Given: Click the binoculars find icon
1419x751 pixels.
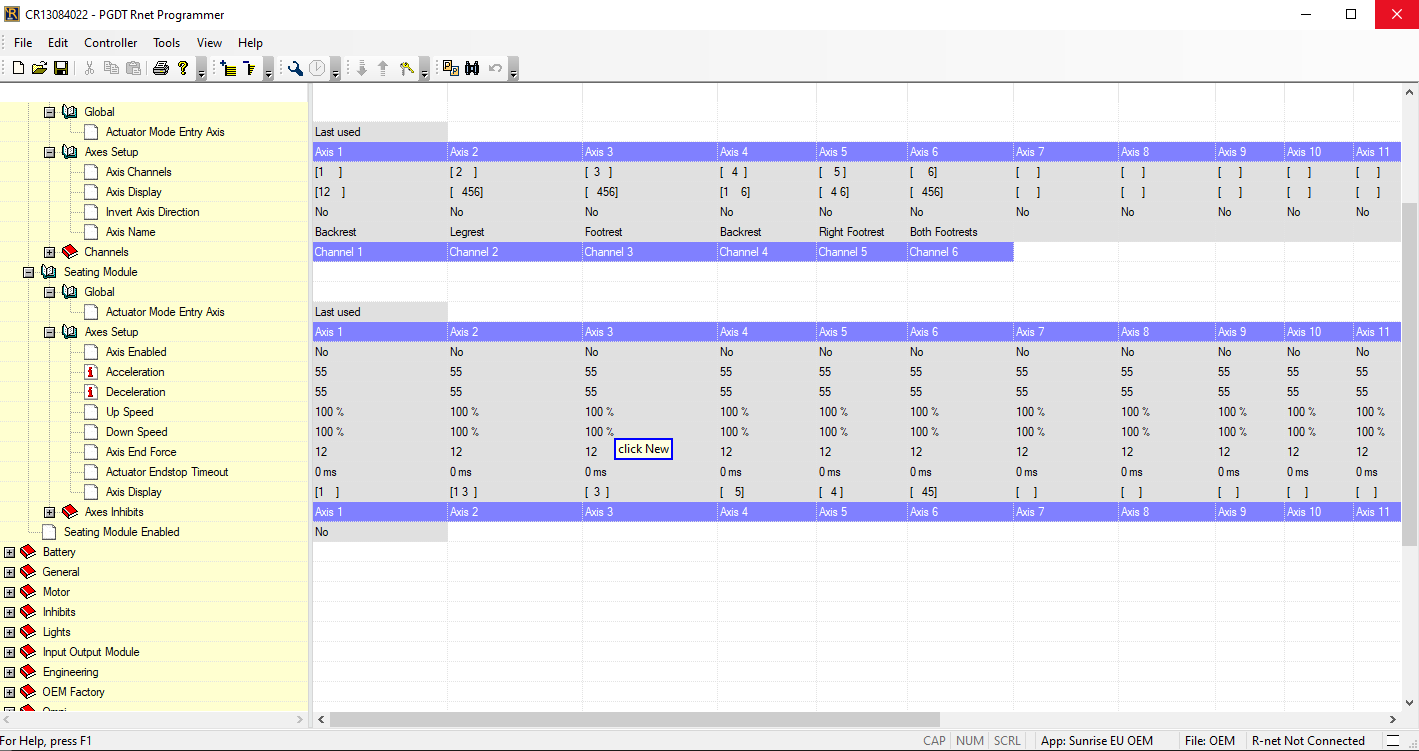Looking at the screenshot, I should (x=472, y=68).
